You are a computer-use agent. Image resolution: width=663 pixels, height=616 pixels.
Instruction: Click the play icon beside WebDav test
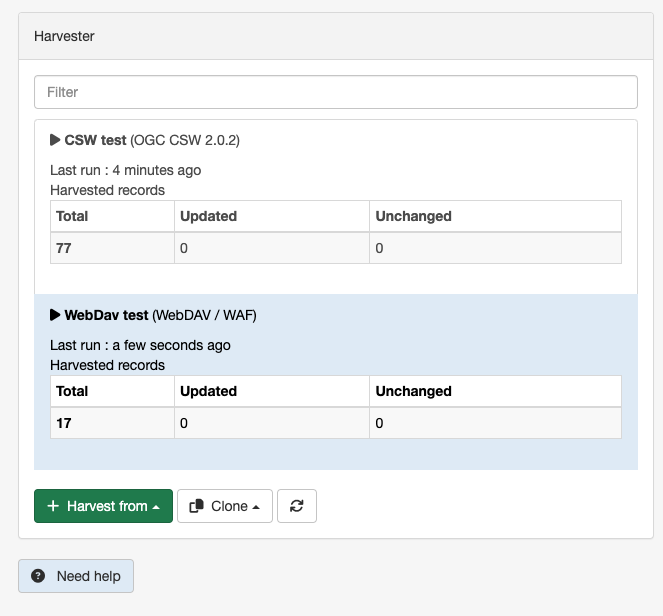(x=55, y=315)
